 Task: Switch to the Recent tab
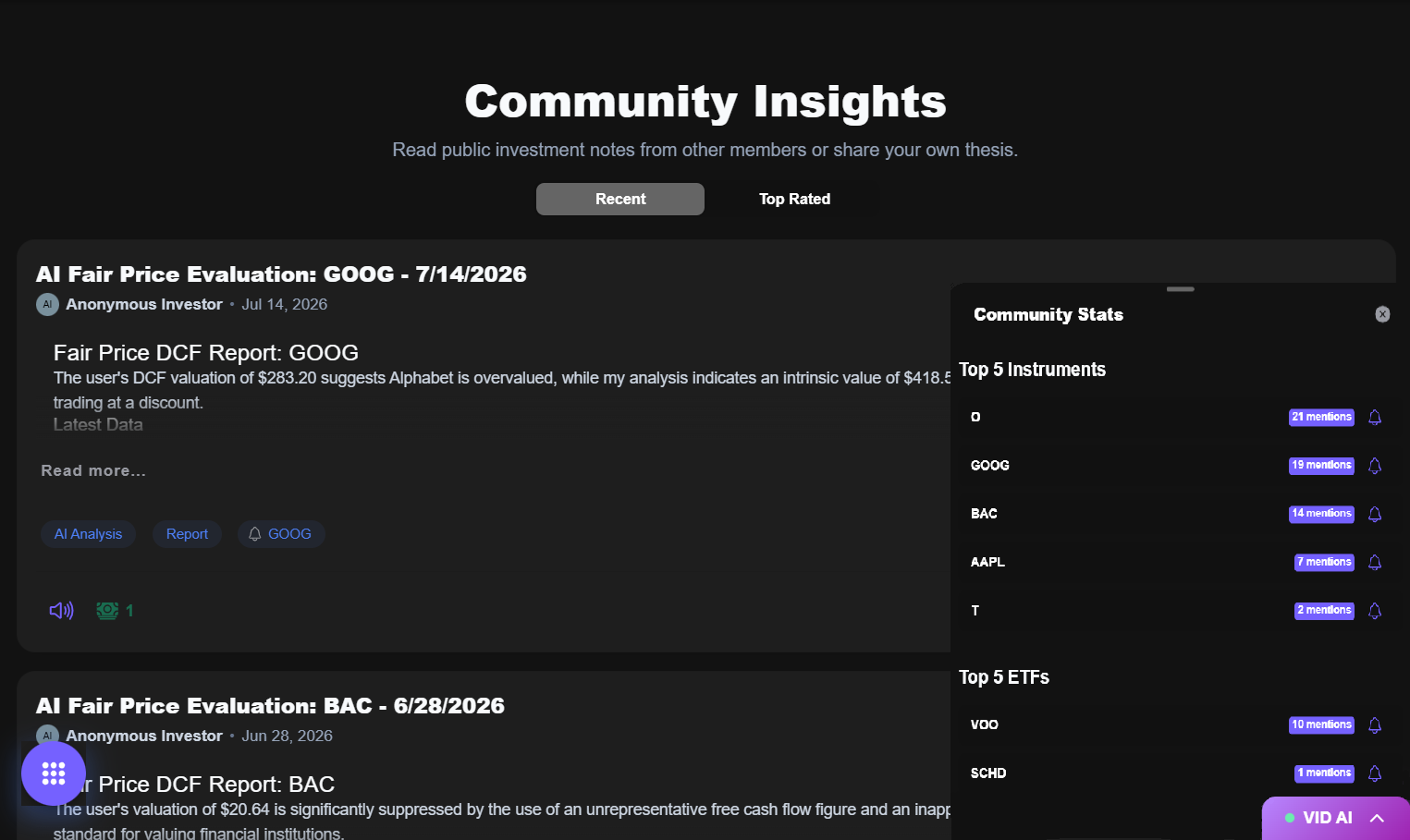pos(620,199)
